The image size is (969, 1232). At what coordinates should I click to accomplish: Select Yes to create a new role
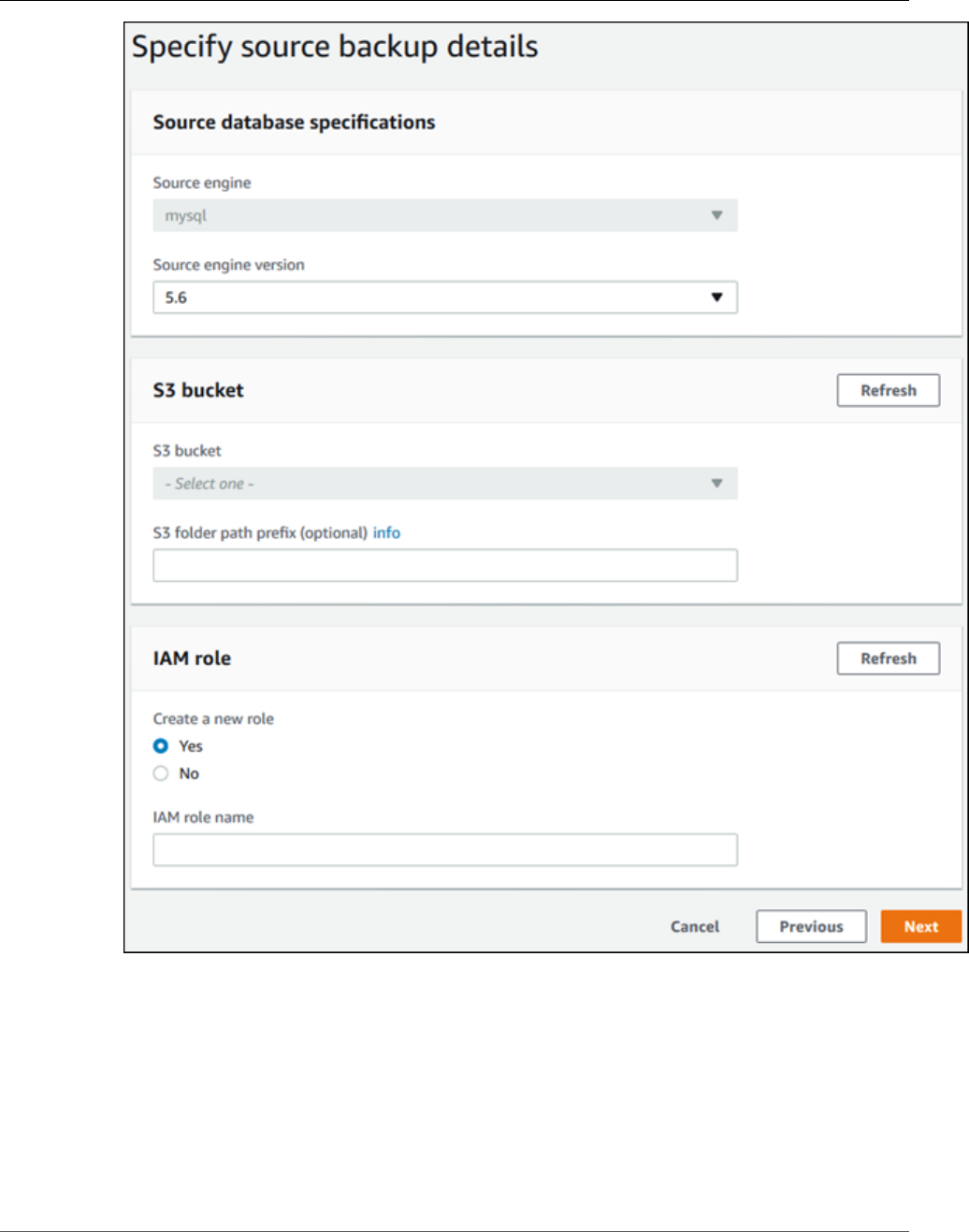[x=161, y=746]
